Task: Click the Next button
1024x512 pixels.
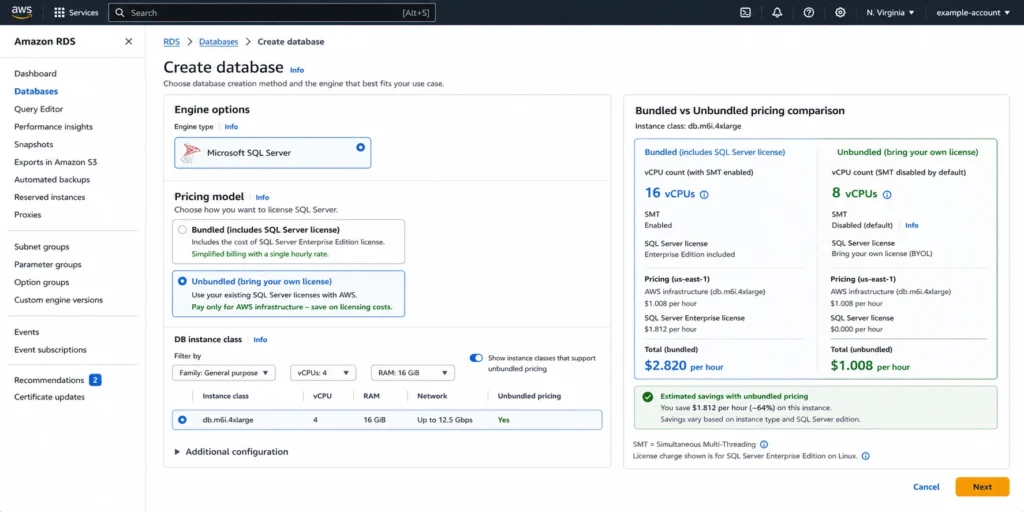Action: point(982,487)
